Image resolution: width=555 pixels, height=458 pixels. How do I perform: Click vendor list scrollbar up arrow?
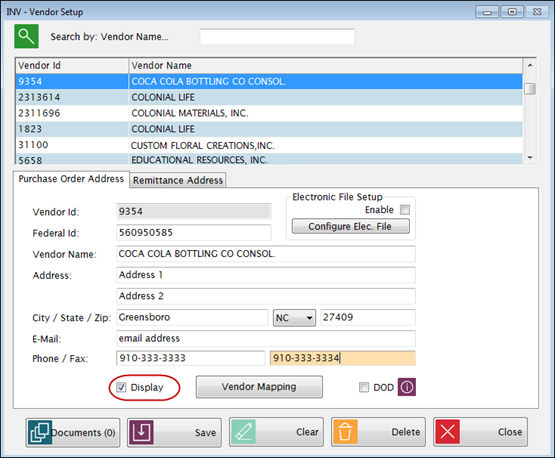point(530,65)
